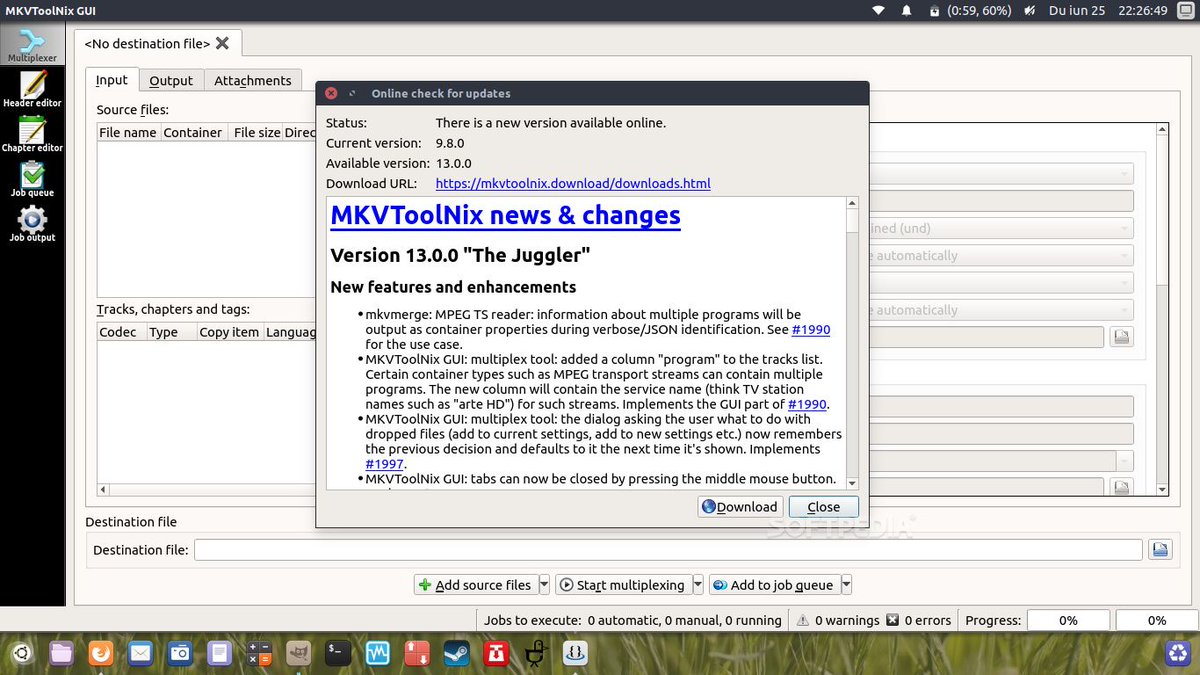The width and height of the screenshot is (1200, 675).
Task: Close the <No destination file> tab with its X icon
Action: 222,43
